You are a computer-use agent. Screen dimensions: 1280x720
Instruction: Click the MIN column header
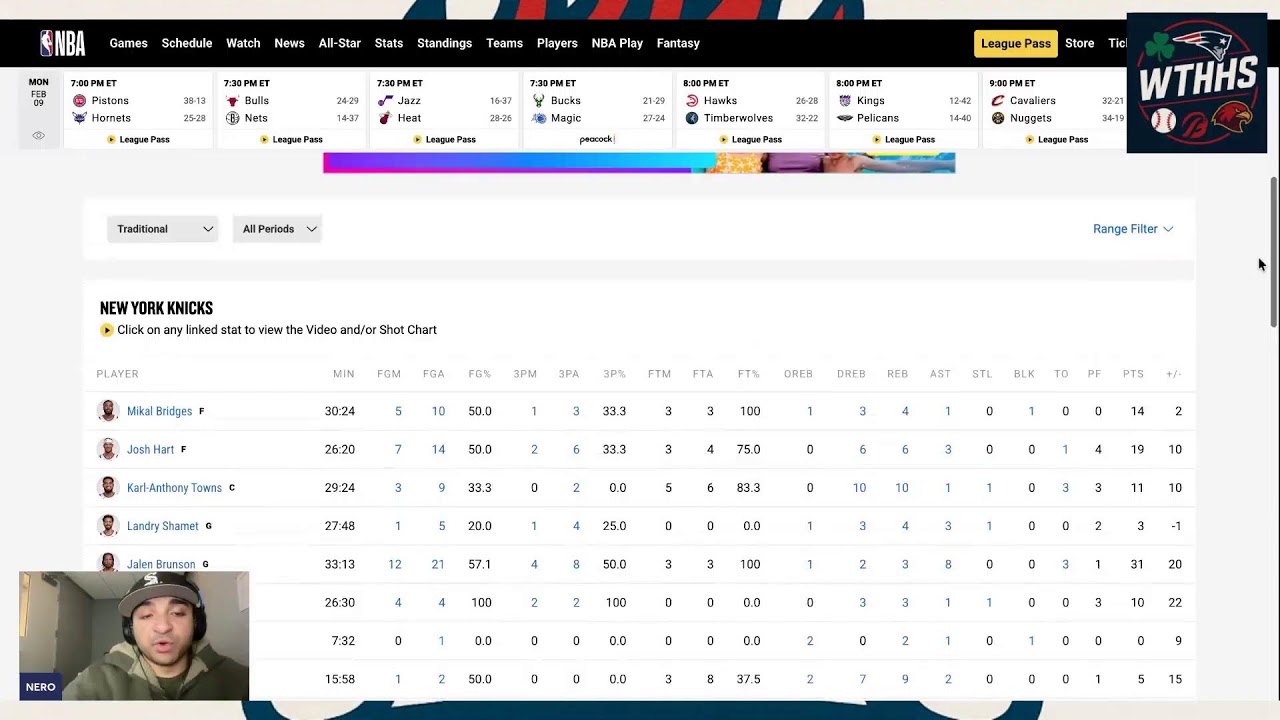coord(344,374)
